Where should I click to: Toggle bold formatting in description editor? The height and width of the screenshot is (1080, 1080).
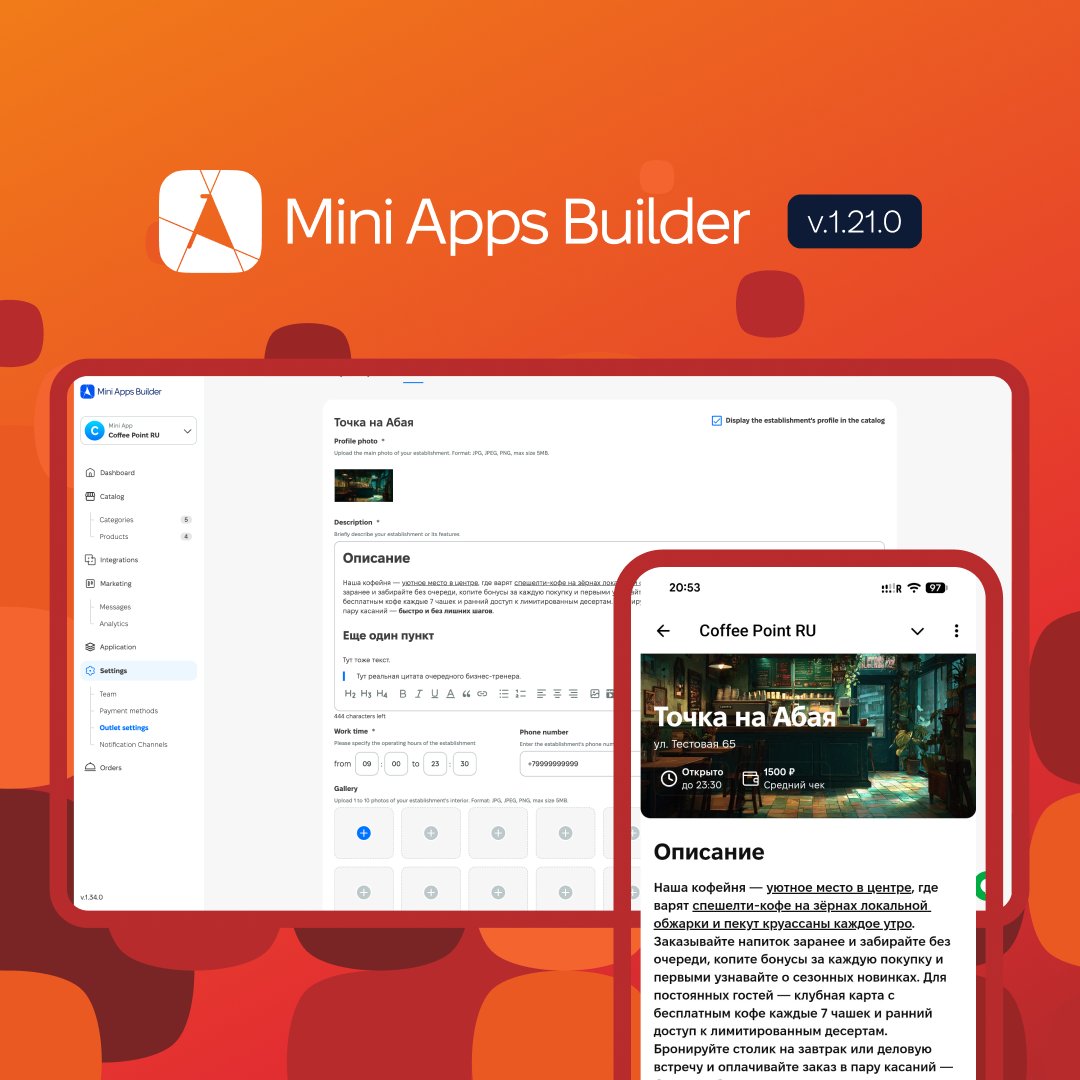tap(403, 694)
